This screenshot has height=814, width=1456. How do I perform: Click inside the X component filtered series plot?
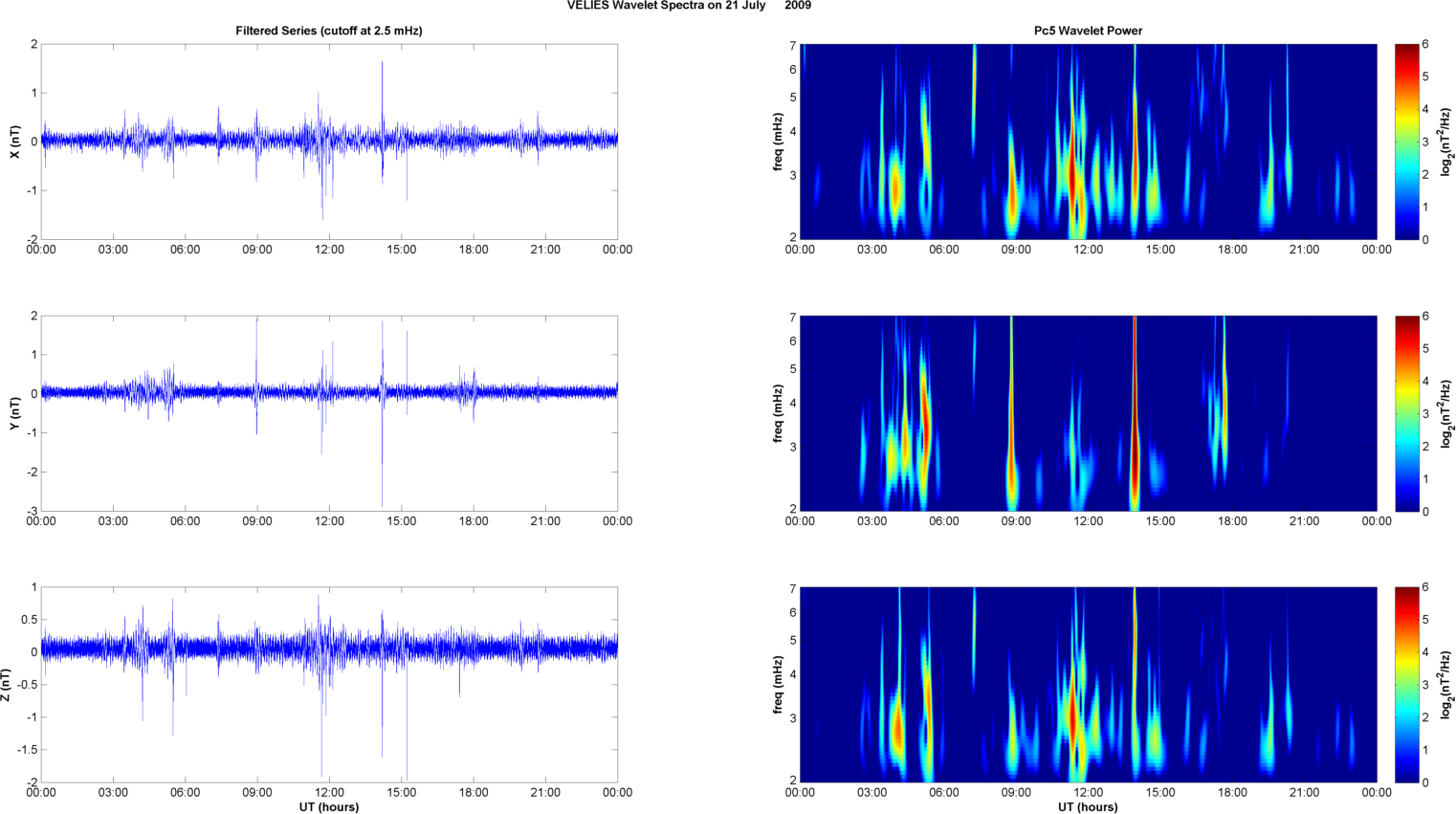pyautogui.click(x=329, y=142)
